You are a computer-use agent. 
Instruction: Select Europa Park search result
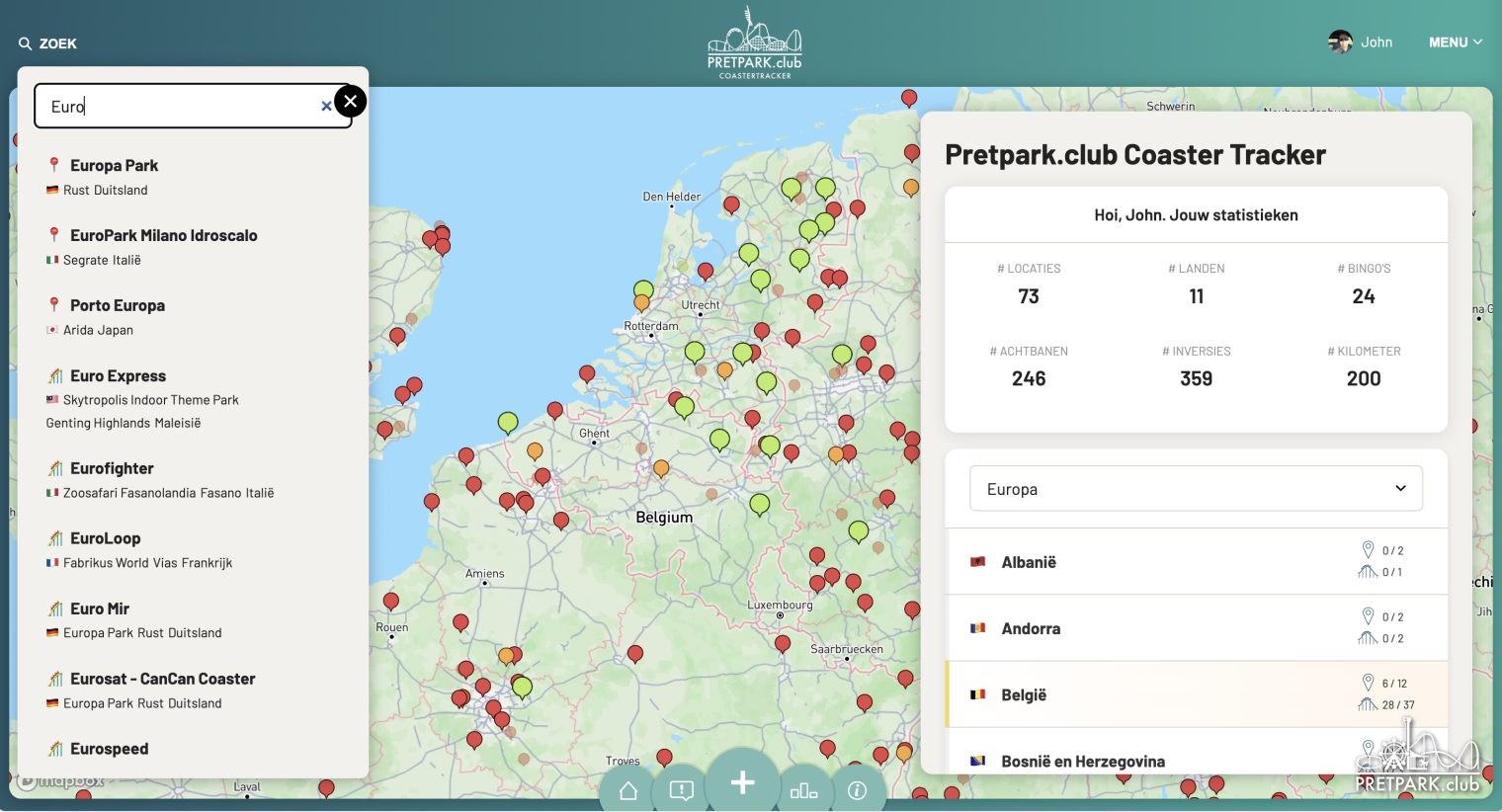[114, 166]
